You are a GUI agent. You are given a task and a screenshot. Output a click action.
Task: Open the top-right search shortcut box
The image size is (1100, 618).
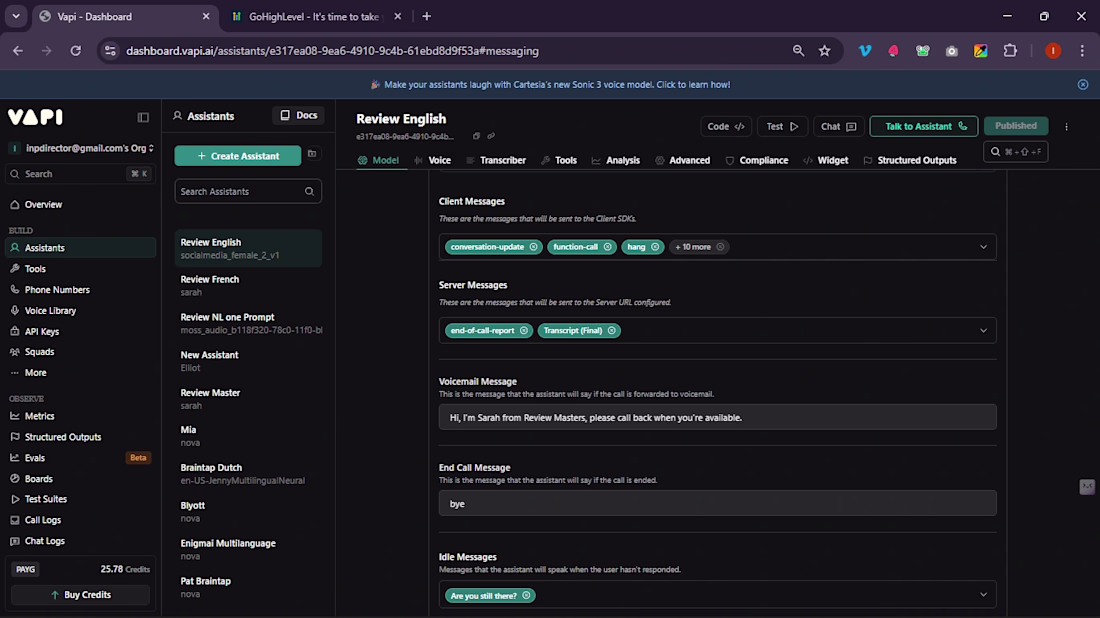[x=1015, y=152]
